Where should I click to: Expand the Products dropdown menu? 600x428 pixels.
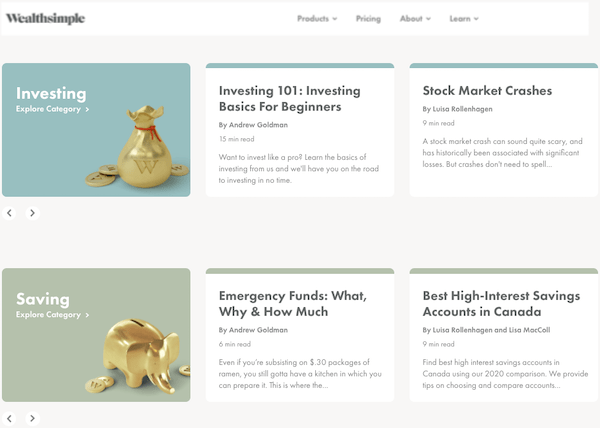pyautogui.click(x=317, y=19)
